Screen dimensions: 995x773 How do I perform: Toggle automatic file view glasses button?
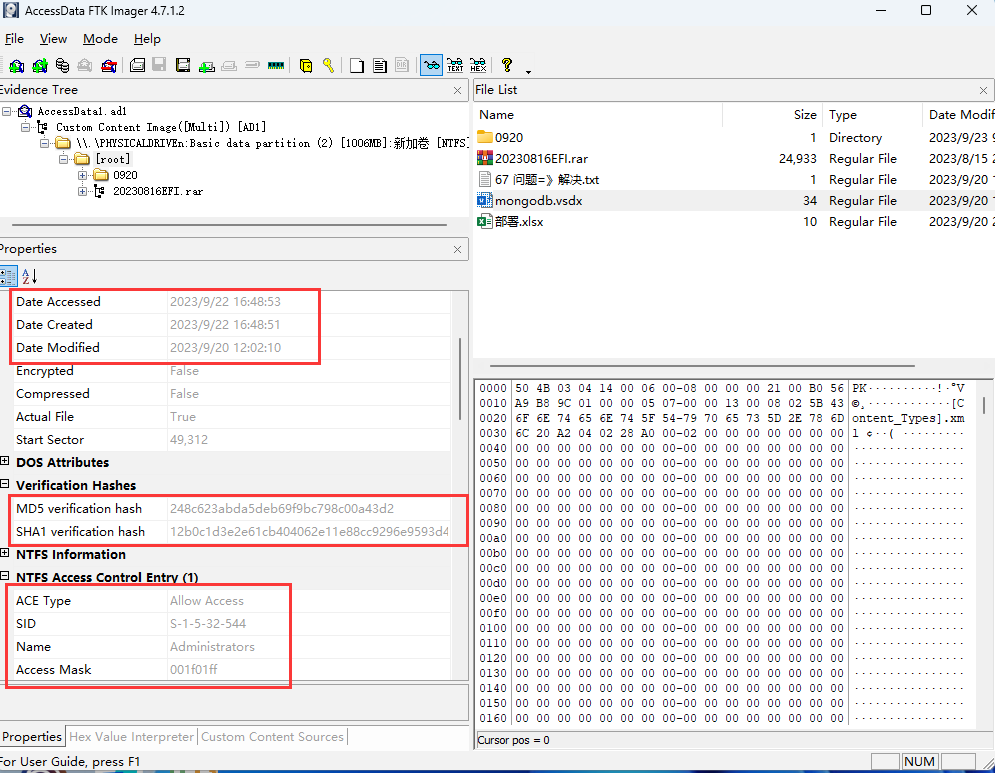pyautogui.click(x=431, y=66)
